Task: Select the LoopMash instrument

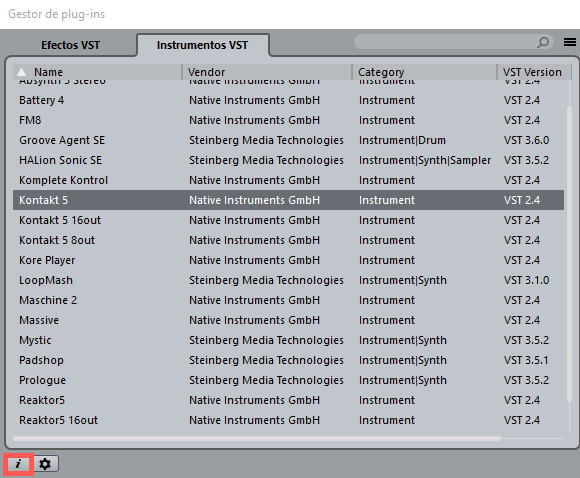Action: click(289, 280)
